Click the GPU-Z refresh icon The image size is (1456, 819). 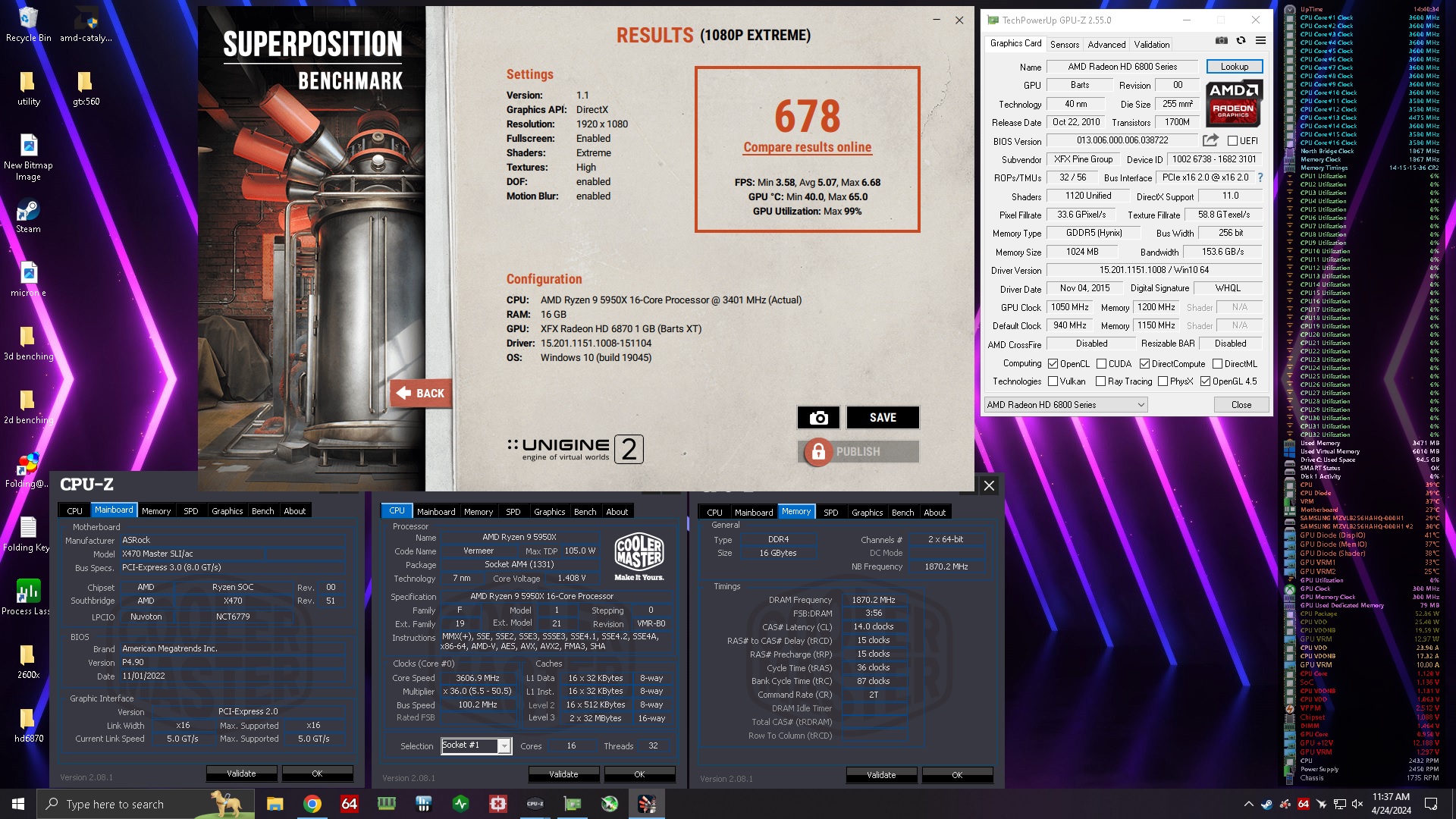point(1241,41)
